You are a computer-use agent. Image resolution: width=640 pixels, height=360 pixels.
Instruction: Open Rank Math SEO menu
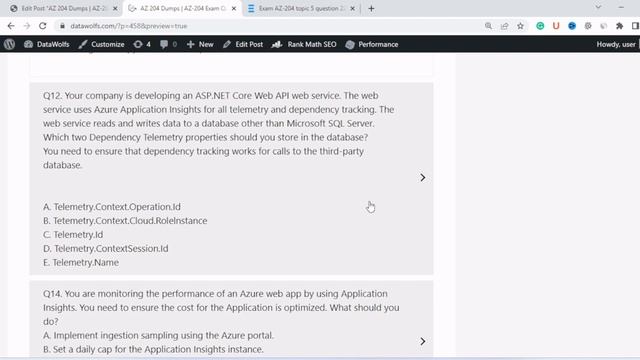click(304, 44)
